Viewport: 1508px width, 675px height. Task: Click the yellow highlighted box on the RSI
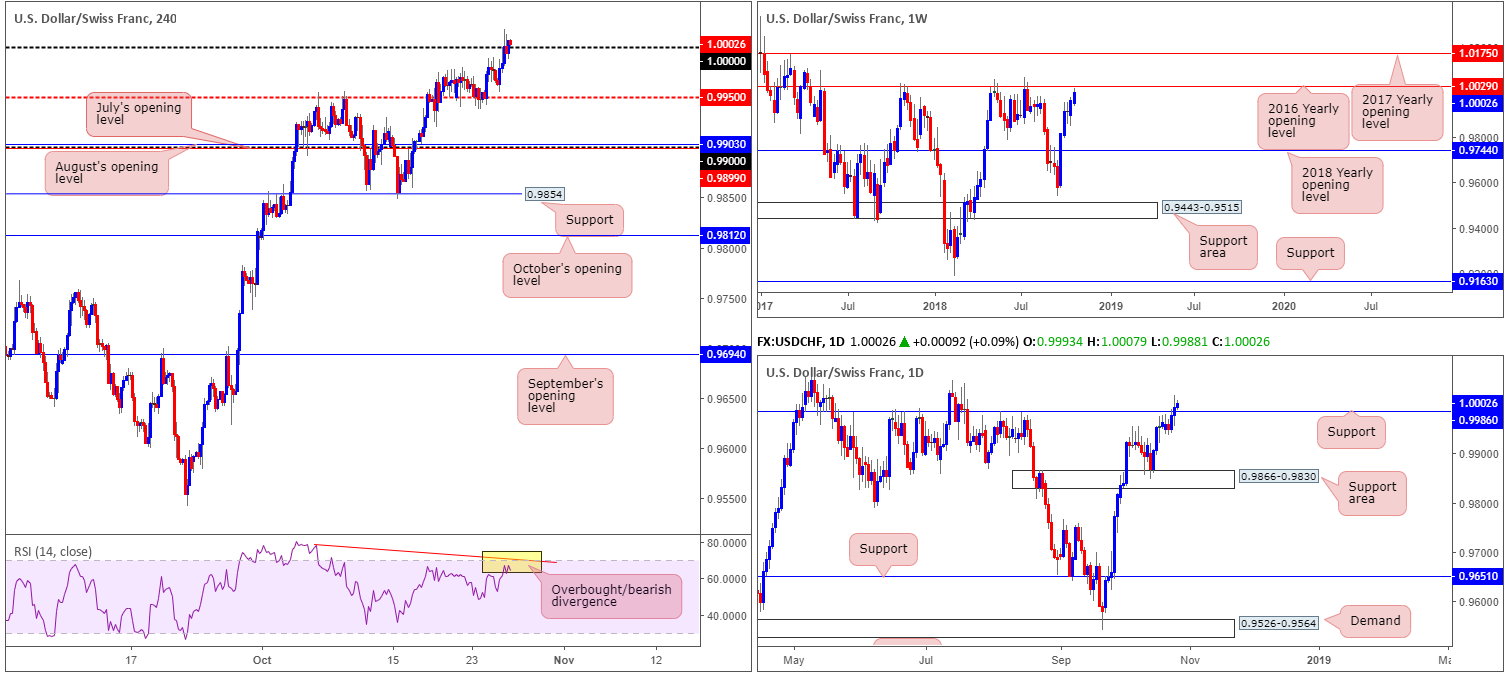coord(512,562)
